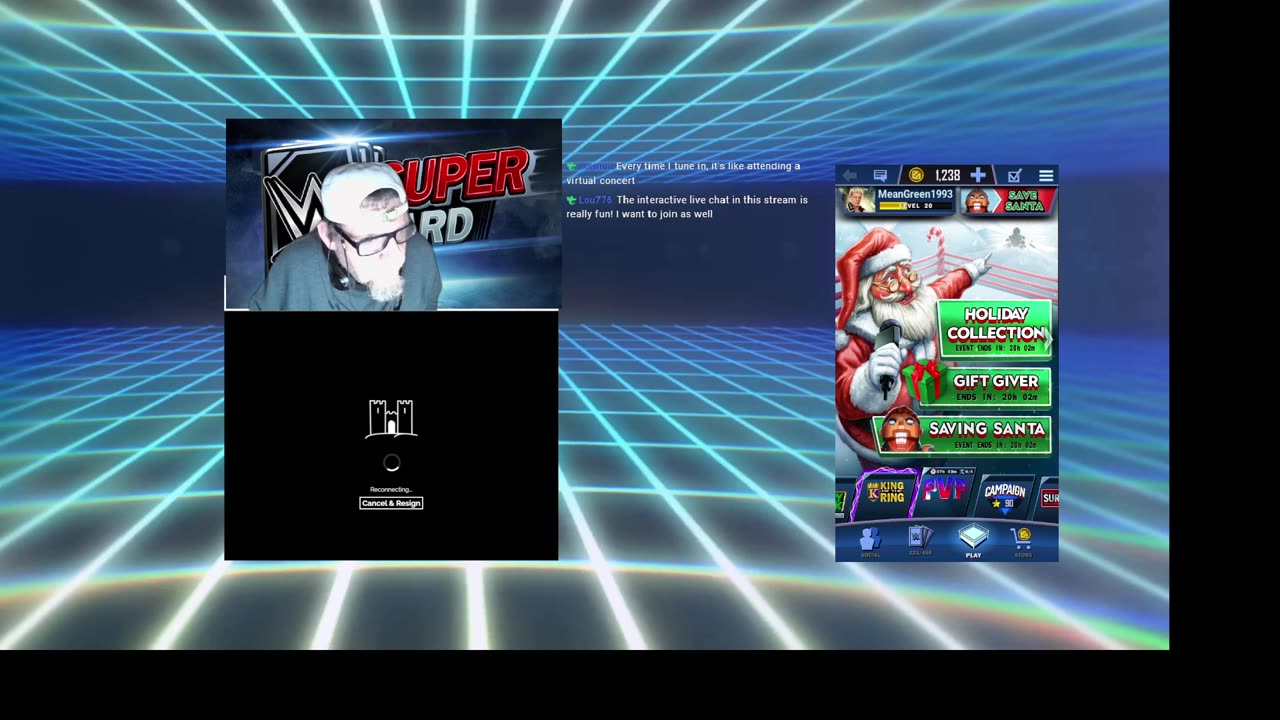This screenshot has width=1280, height=720.
Task: Click chat message 'attending a virtual concert'
Action: coord(683,173)
